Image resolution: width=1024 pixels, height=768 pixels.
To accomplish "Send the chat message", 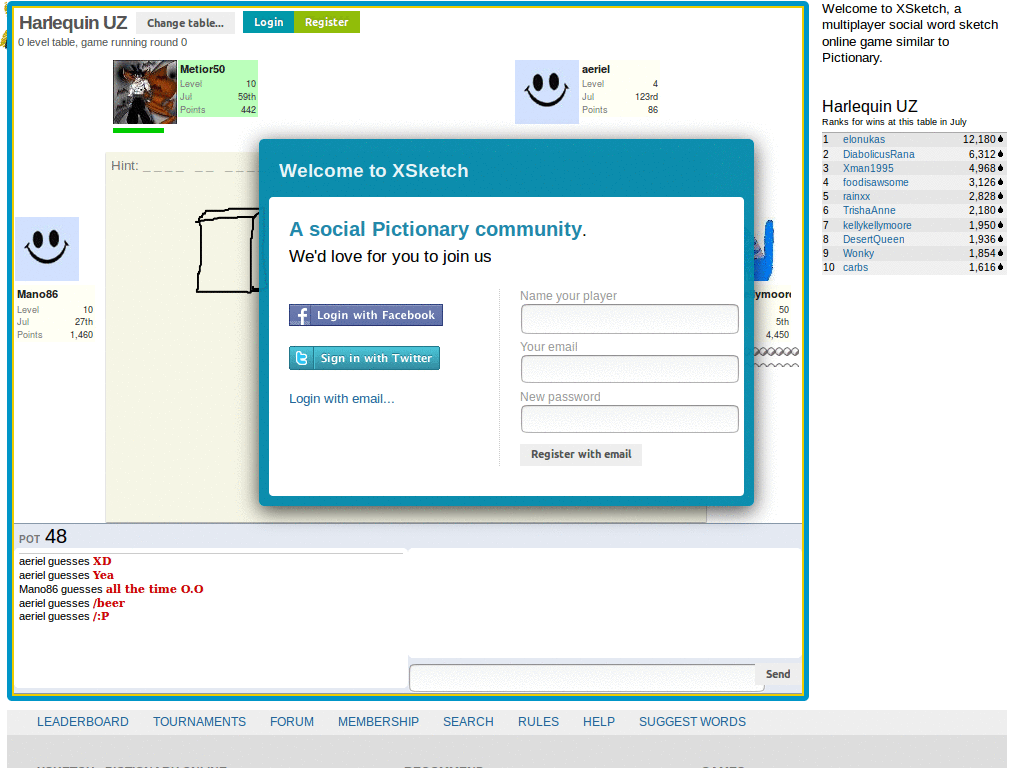I will point(778,674).
